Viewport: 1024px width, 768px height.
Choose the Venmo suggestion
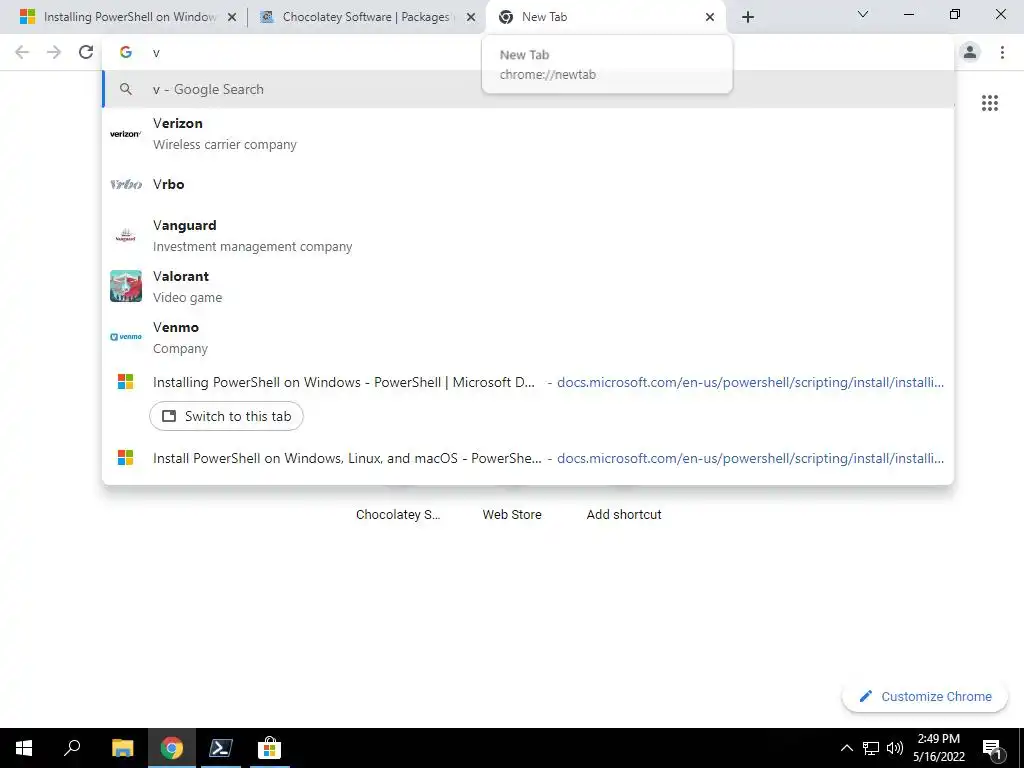tap(528, 338)
